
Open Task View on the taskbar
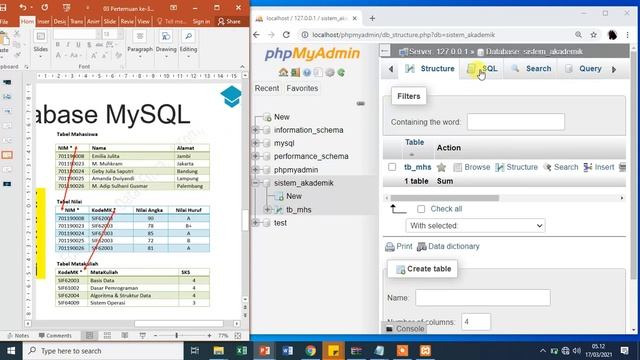[195, 351]
